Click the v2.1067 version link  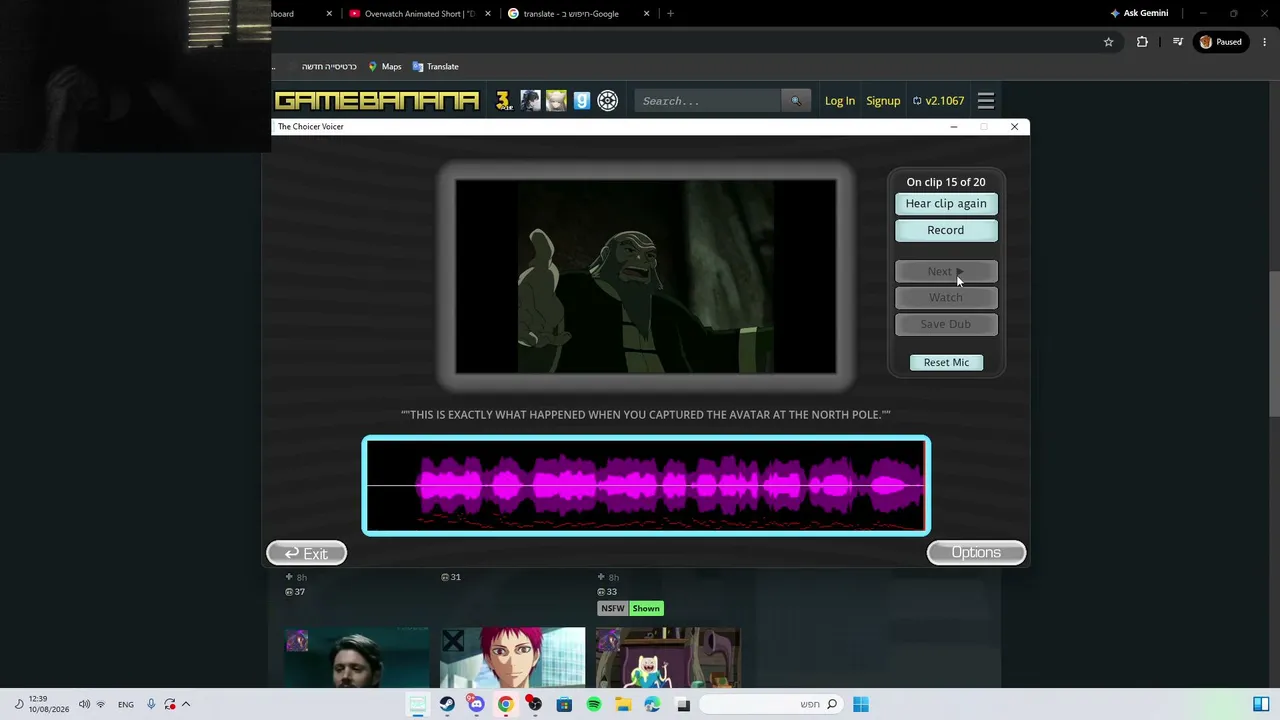938,101
